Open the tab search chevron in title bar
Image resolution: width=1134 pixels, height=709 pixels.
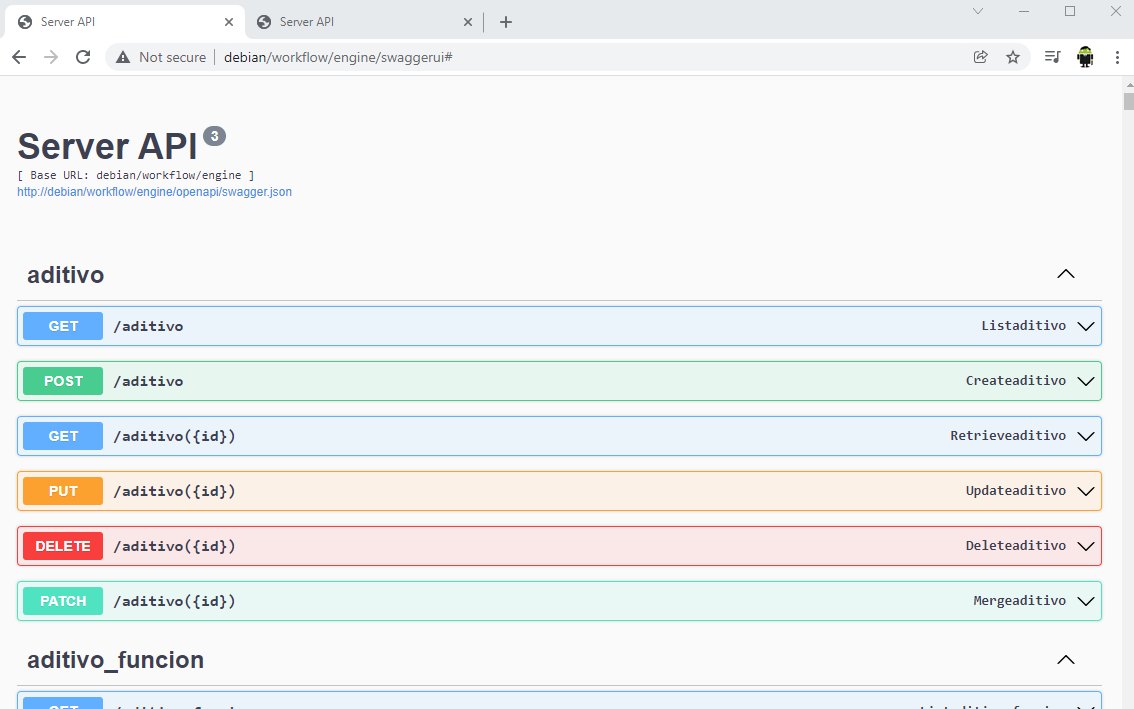pyautogui.click(x=978, y=11)
